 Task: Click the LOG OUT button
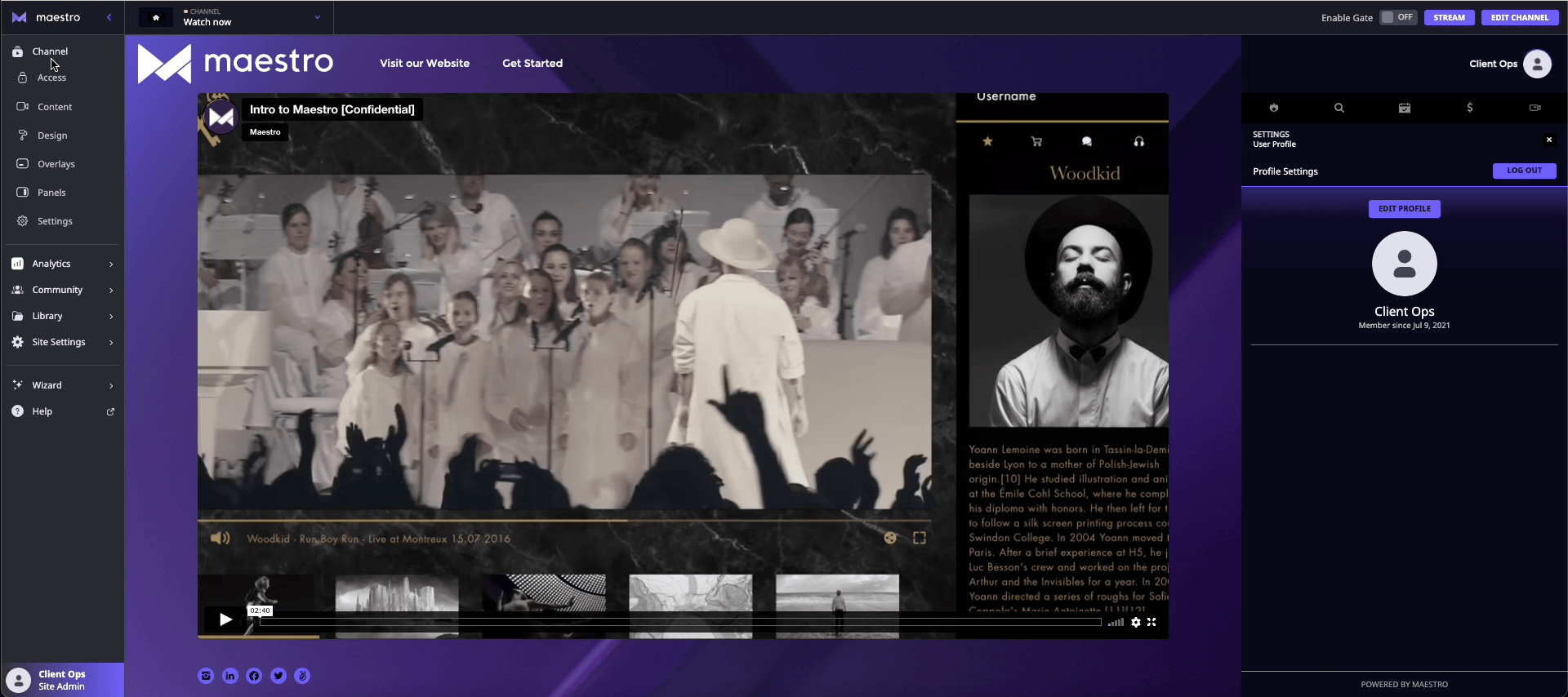pos(1524,171)
